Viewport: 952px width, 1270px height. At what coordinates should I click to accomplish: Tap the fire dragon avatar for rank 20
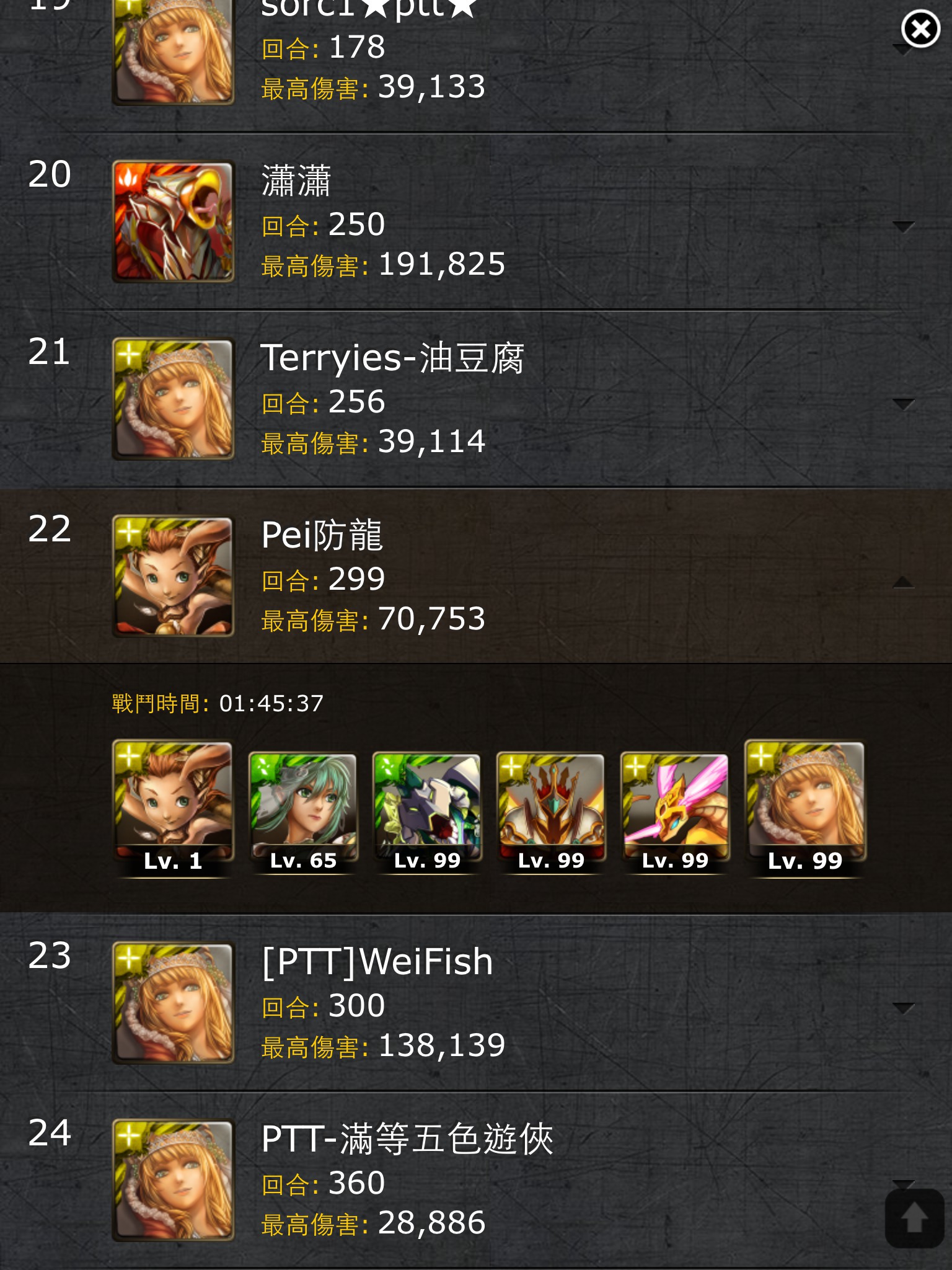(173, 221)
